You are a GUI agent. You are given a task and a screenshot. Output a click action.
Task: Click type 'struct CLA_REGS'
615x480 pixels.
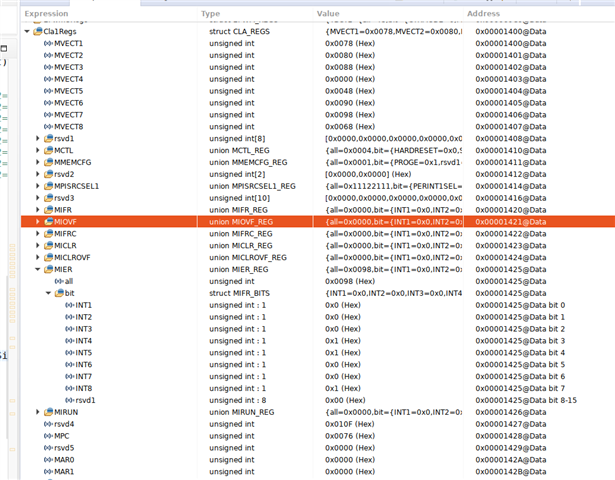point(239,31)
